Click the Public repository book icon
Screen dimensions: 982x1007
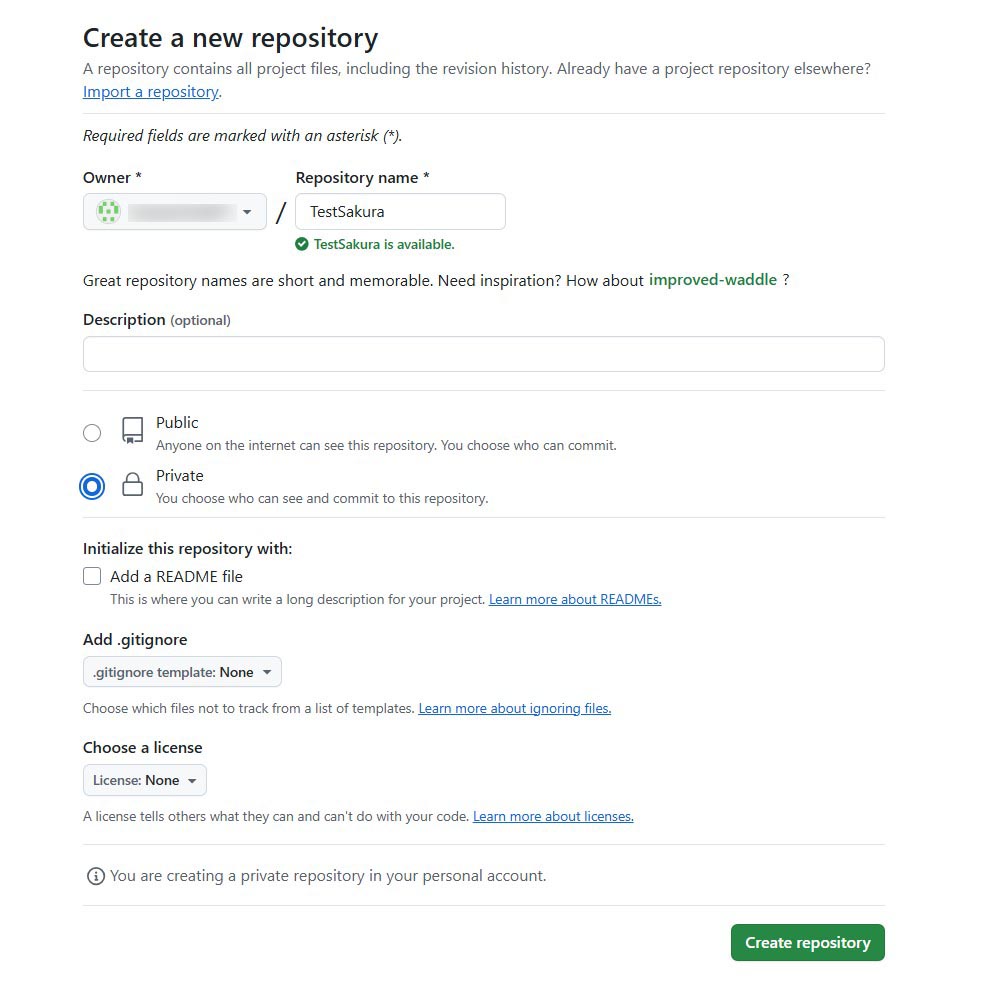[x=132, y=431]
